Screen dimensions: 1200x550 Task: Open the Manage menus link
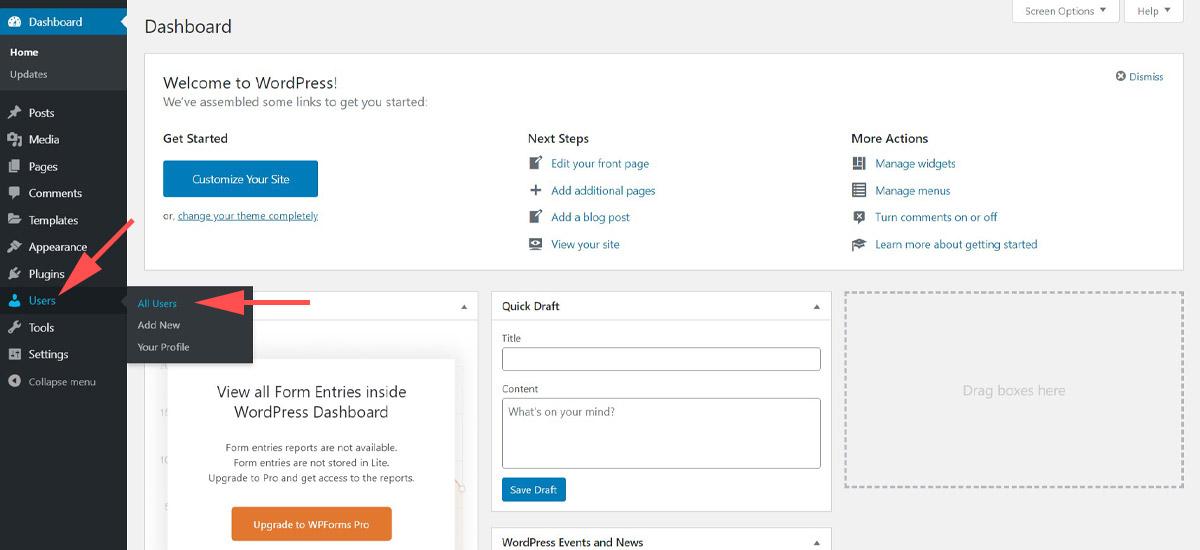(912, 190)
